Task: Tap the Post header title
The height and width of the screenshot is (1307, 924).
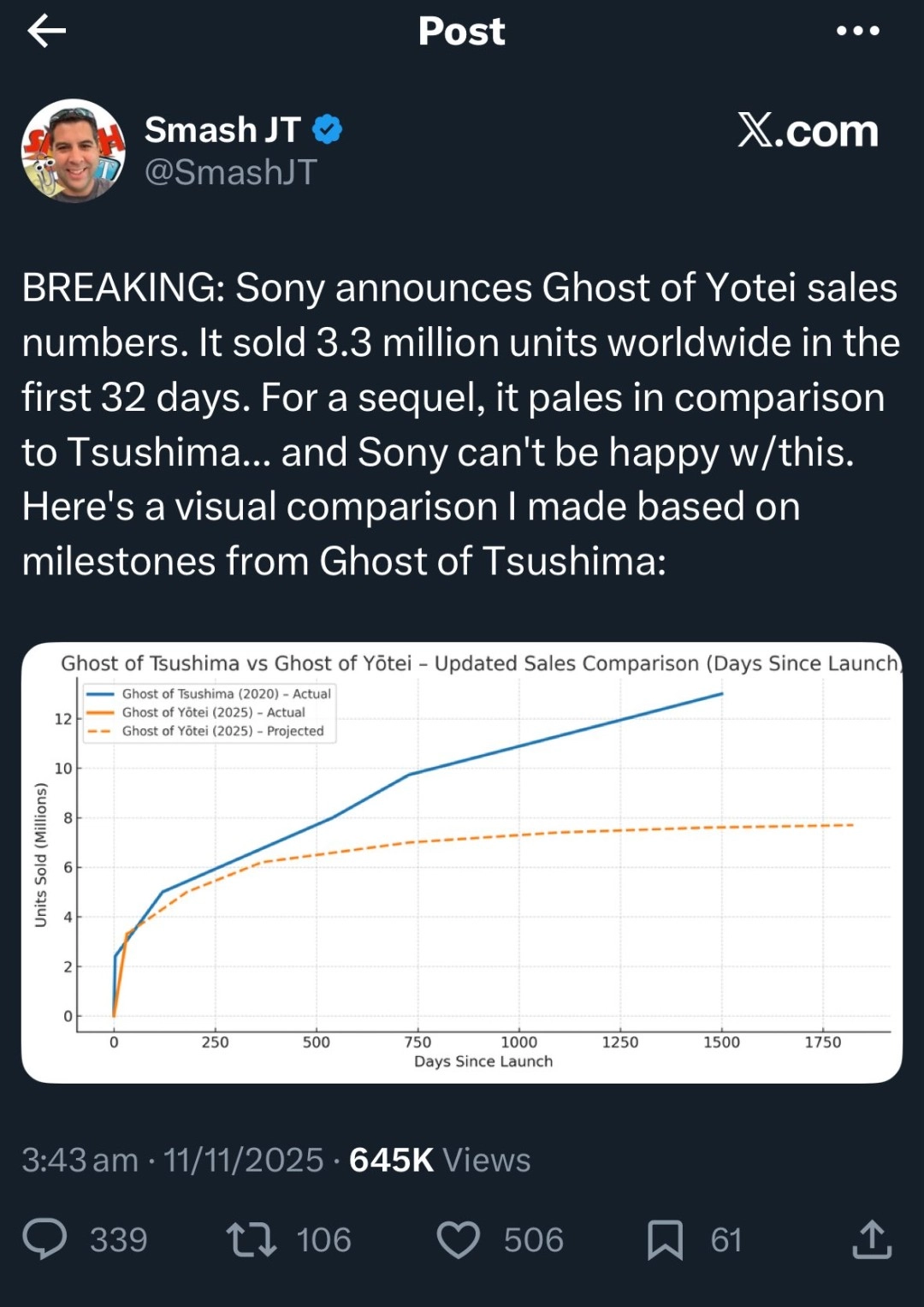Action: point(461,32)
